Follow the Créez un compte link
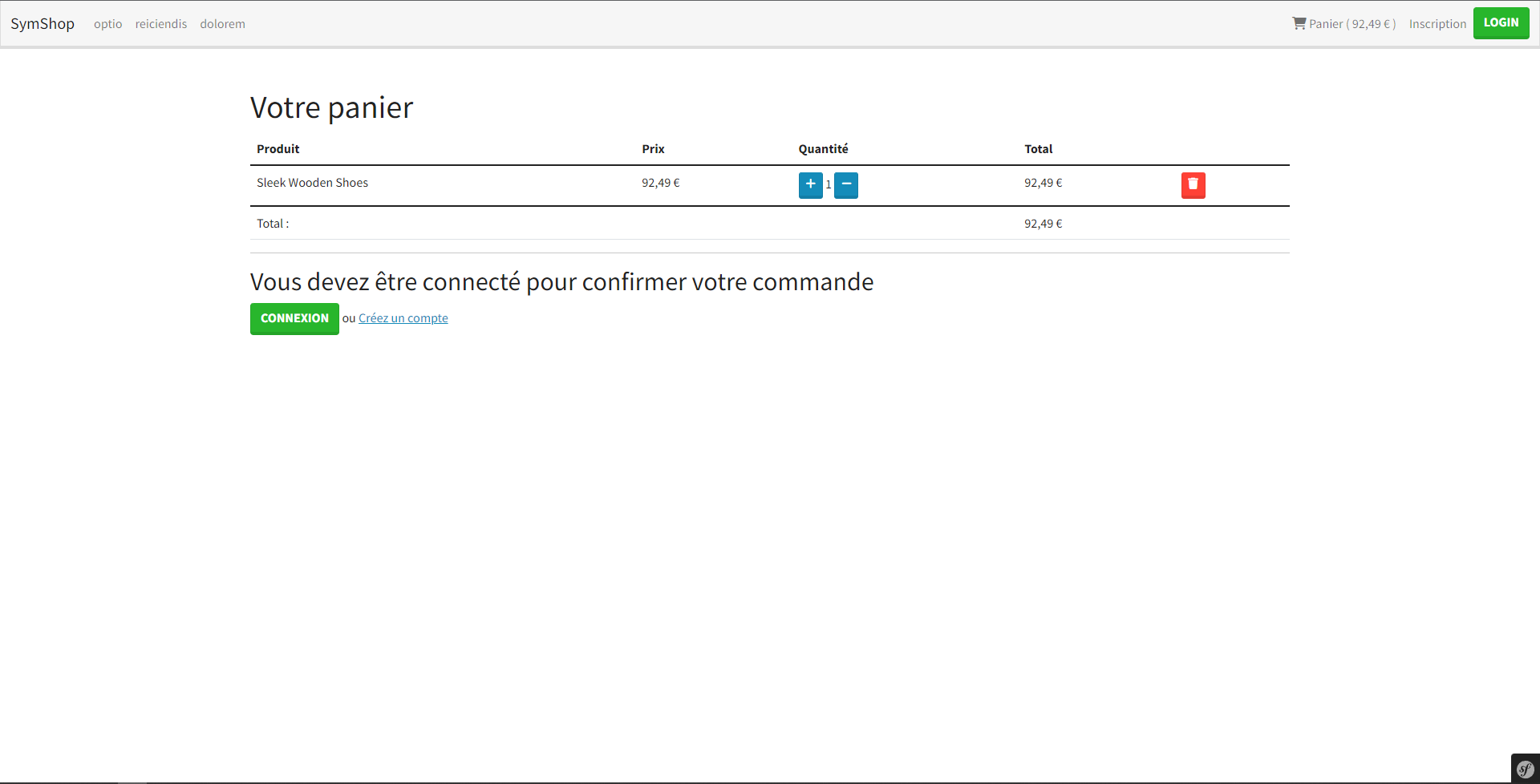The image size is (1540, 784). [403, 318]
